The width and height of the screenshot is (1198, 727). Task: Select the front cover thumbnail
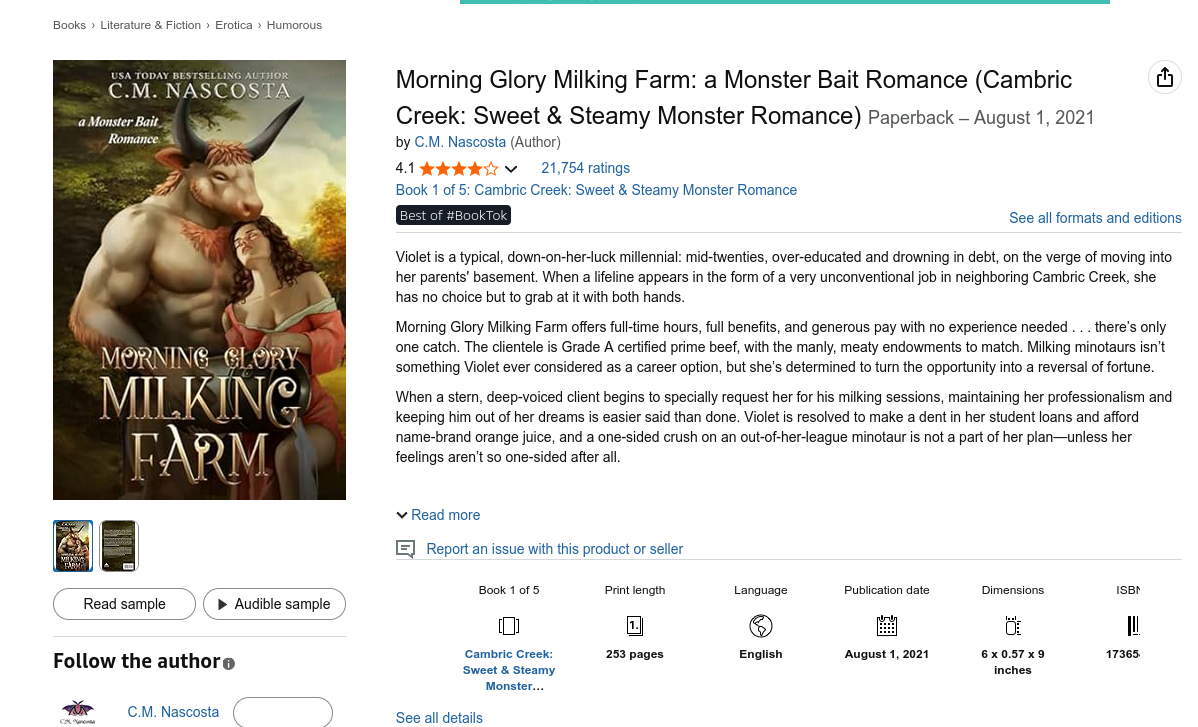pos(73,546)
